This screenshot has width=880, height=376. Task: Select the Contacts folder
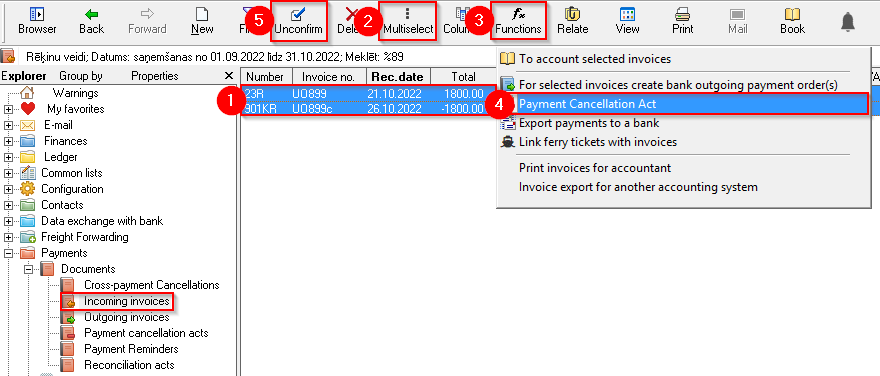pos(62,205)
